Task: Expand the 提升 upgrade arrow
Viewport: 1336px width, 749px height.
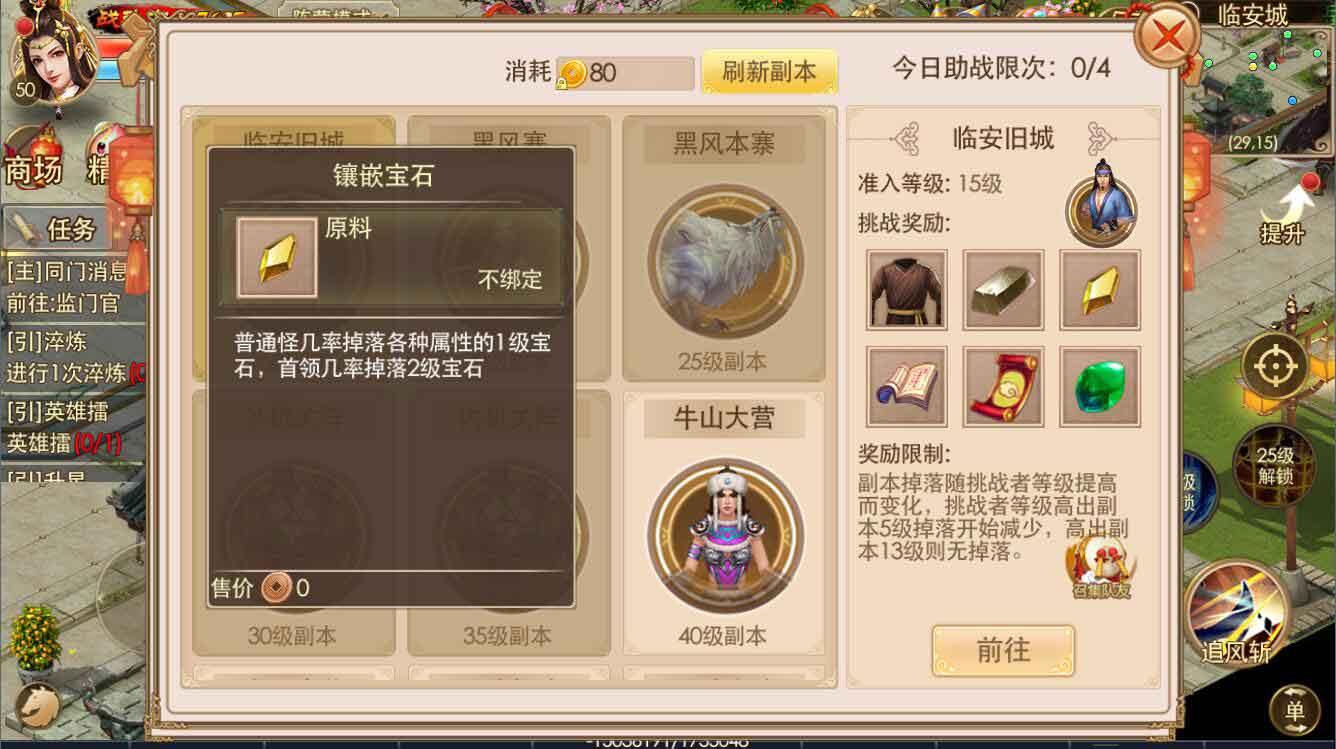Action: coord(1282,214)
